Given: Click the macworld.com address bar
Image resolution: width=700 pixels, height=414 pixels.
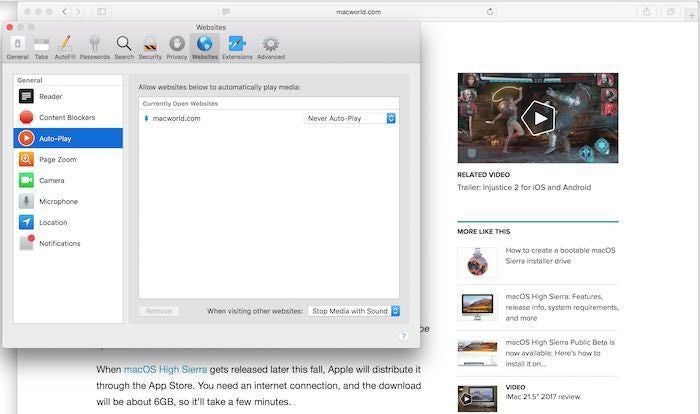Looking at the screenshot, I should click(358, 12).
